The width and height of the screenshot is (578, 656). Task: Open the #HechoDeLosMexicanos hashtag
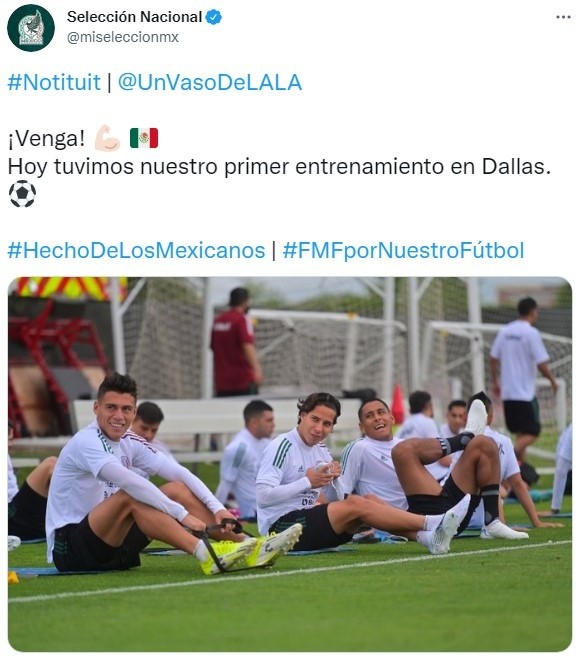(x=136, y=251)
